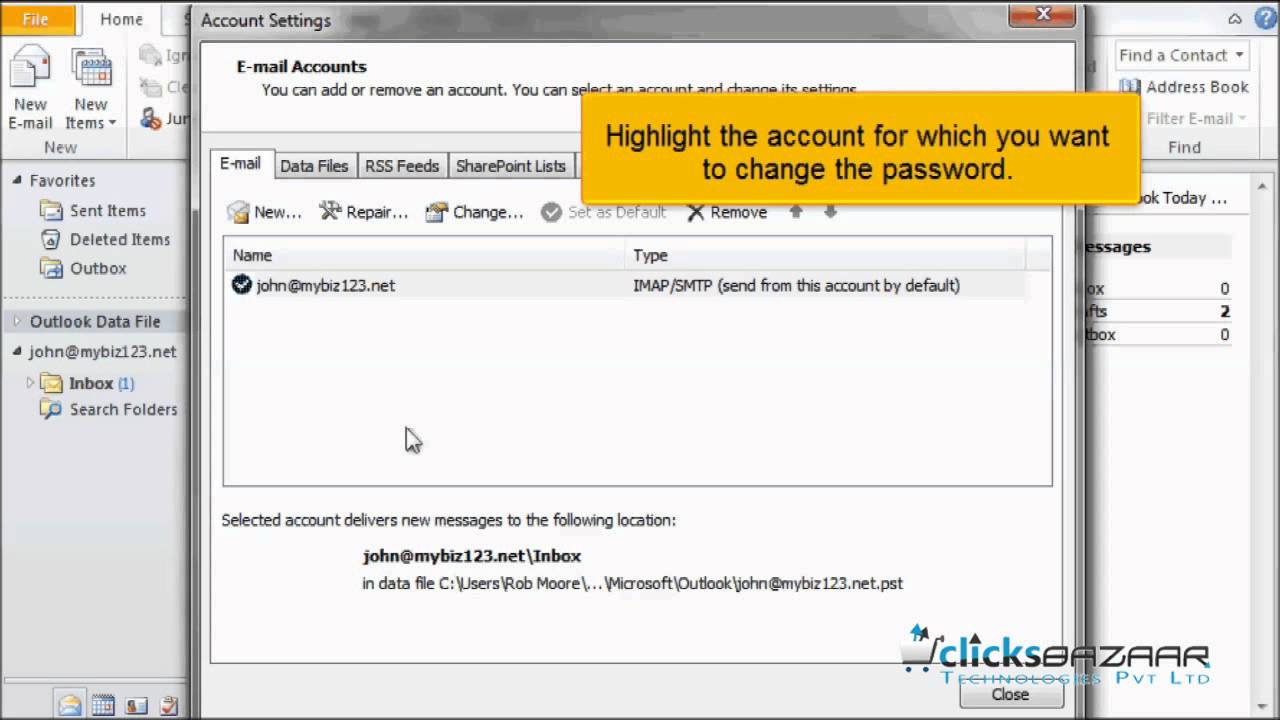This screenshot has height=720, width=1280.
Task: Switch to the Tasks navigation icon
Action: (x=169, y=705)
